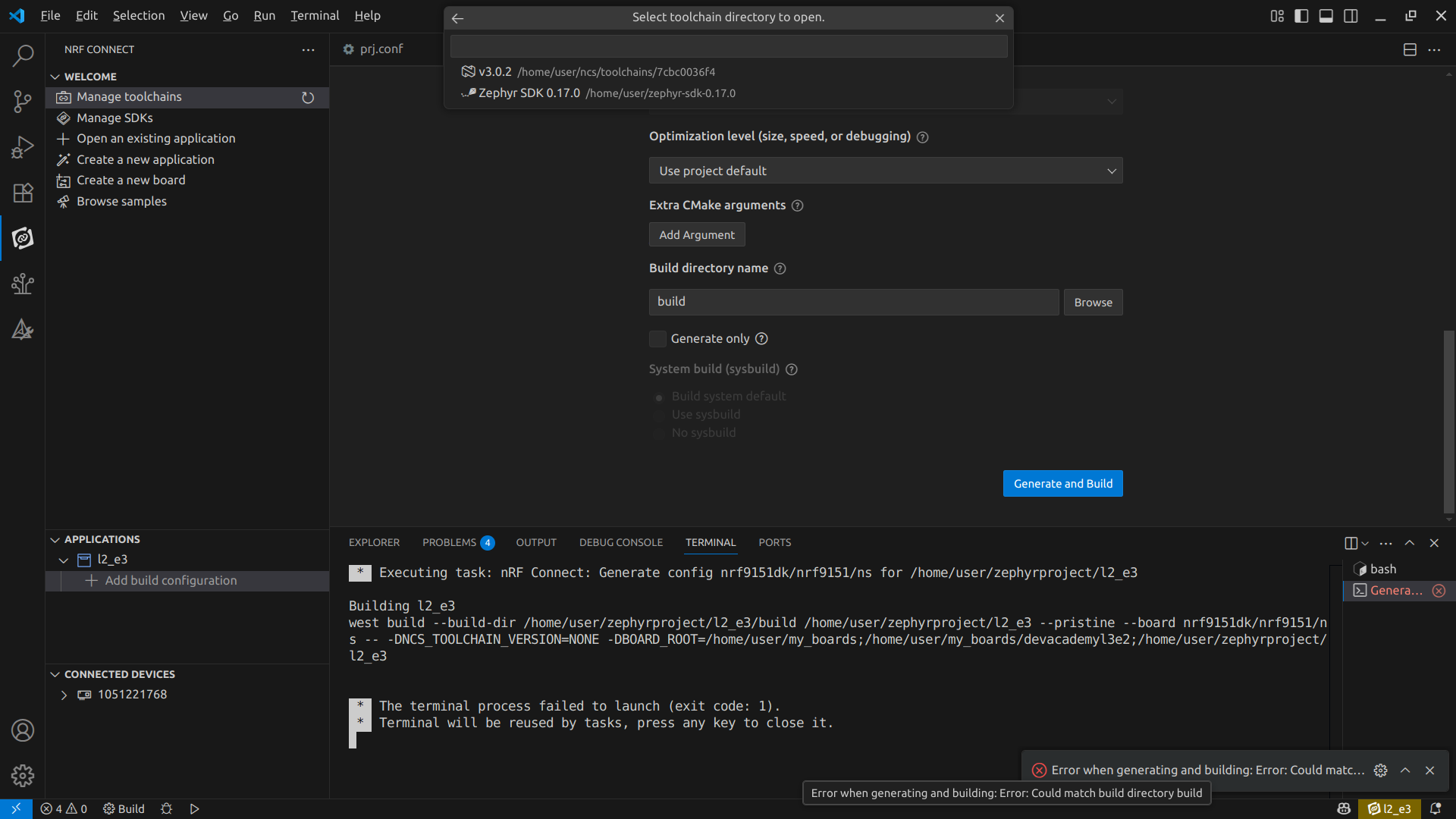The width and height of the screenshot is (1456, 819).
Task: Switch to PROBLEMS tab
Action: point(458,543)
